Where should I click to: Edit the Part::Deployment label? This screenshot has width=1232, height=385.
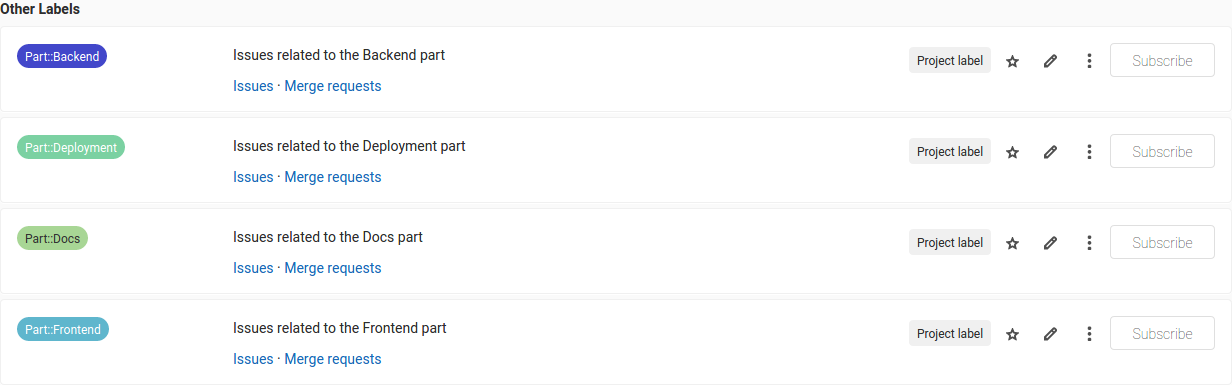(x=1050, y=152)
